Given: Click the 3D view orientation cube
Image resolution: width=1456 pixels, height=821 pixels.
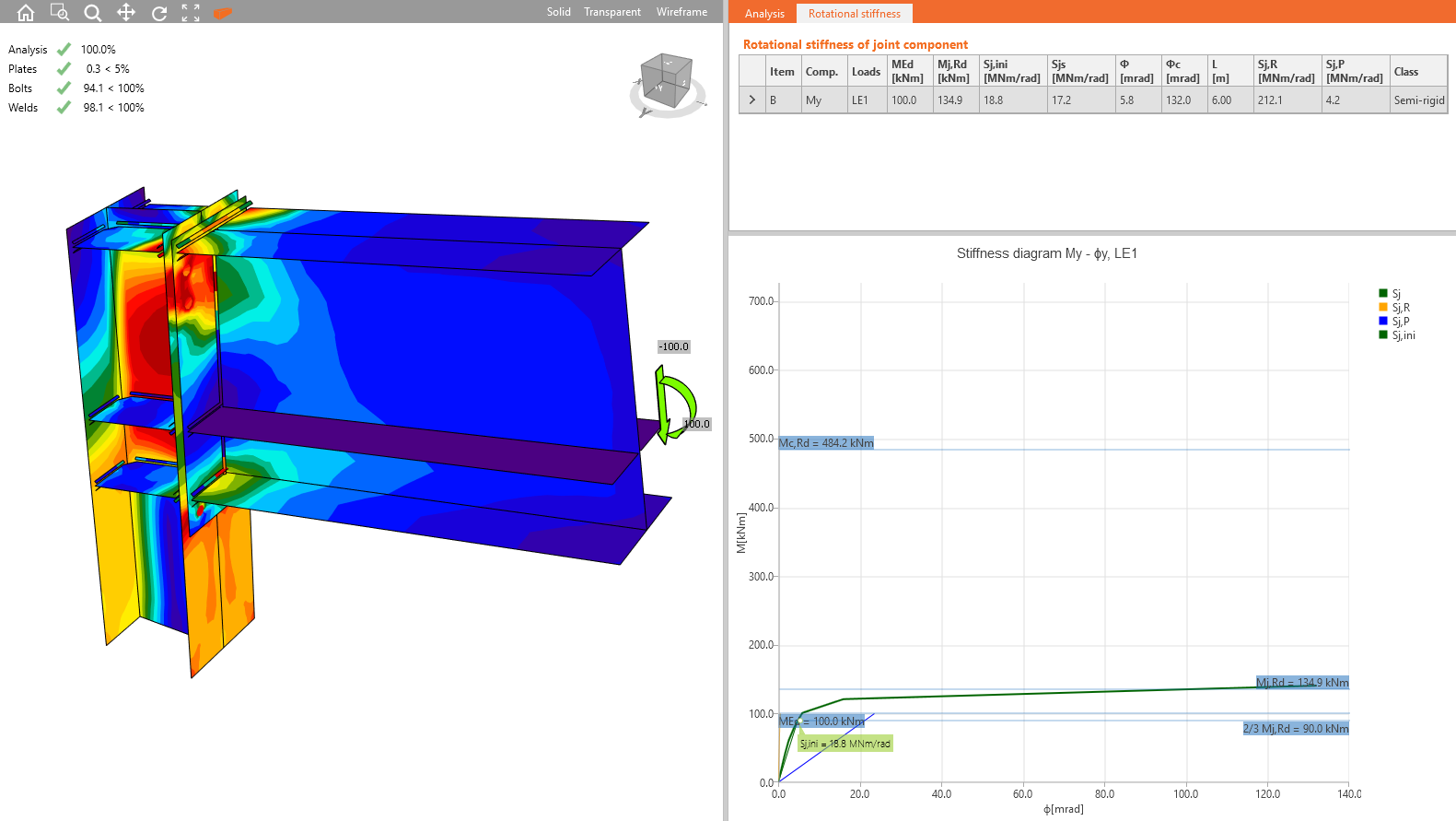Looking at the screenshot, I should pos(667,80).
